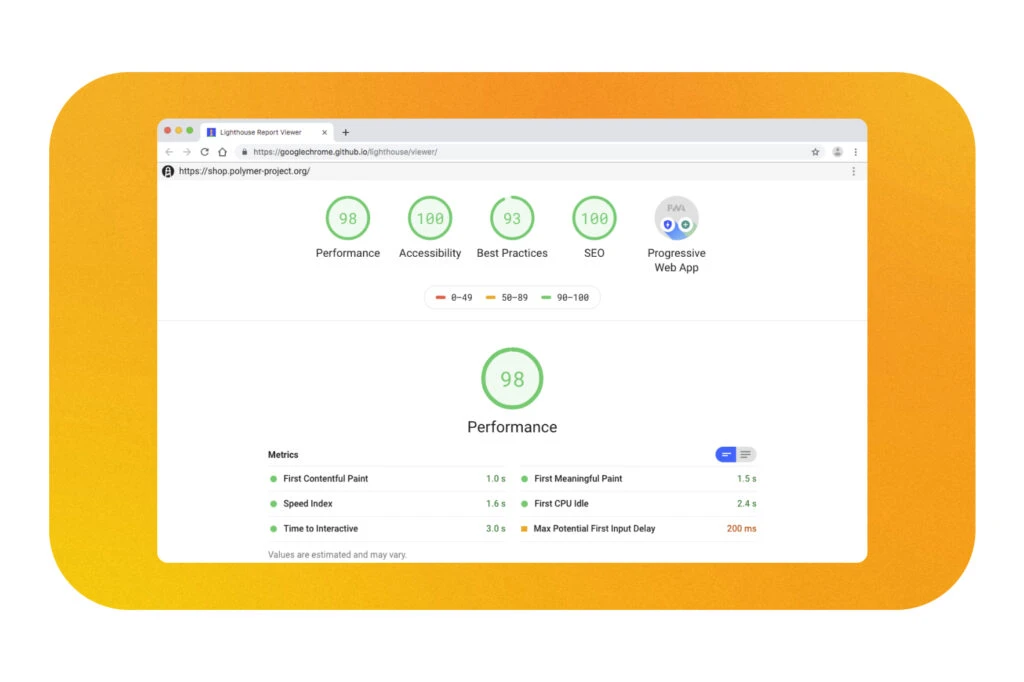Click the browser forward arrow
Viewport: 1024px width, 682px height.
coord(187,152)
